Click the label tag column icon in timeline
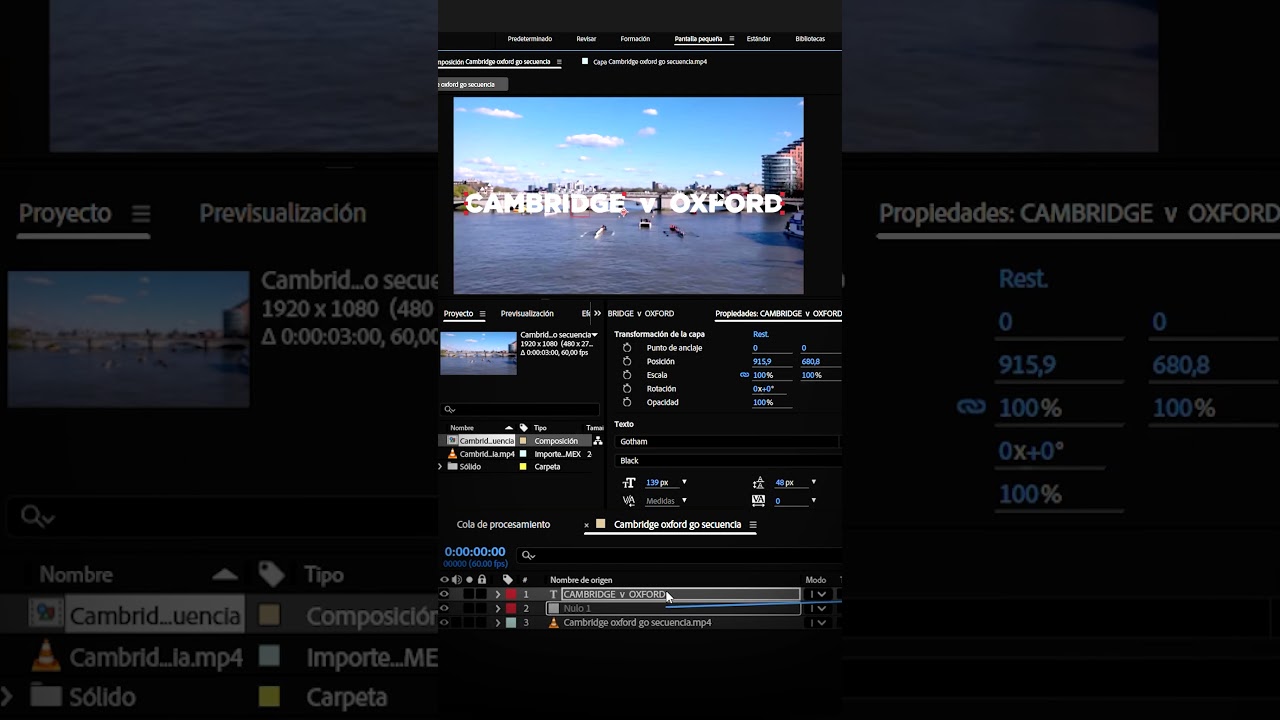 click(508, 580)
